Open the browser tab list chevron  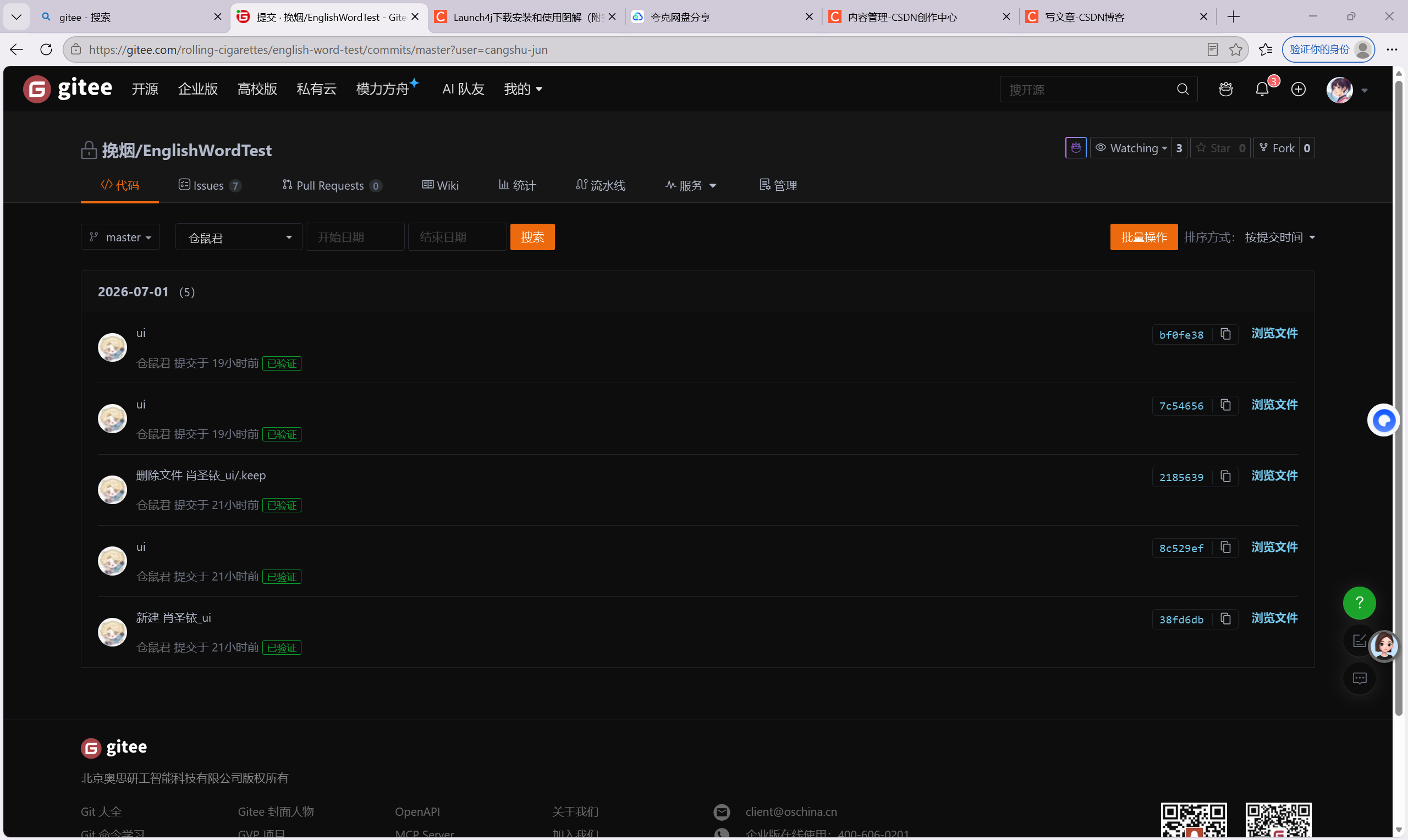(16, 17)
